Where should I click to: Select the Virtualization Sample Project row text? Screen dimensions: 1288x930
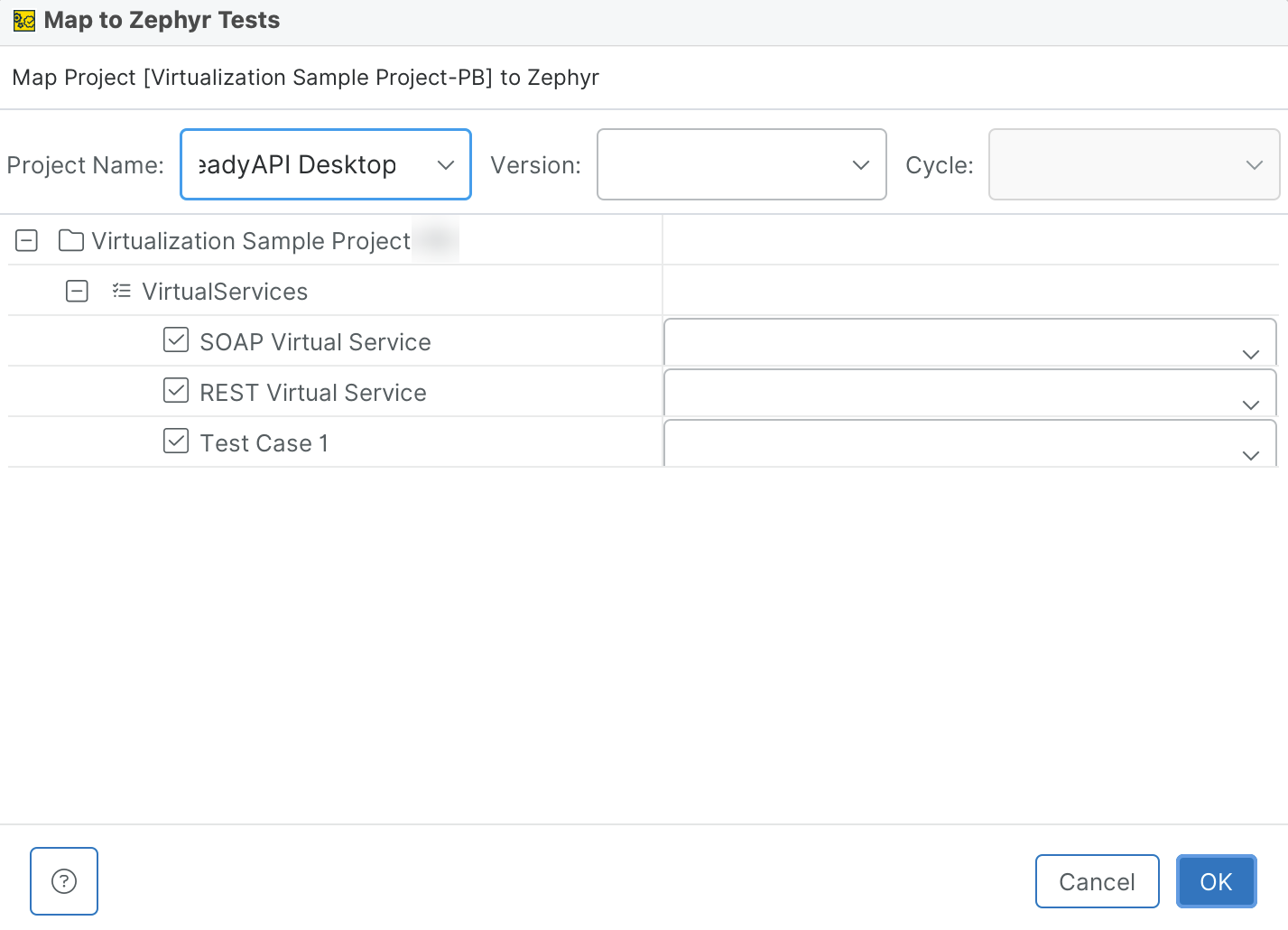[x=252, y=241]
